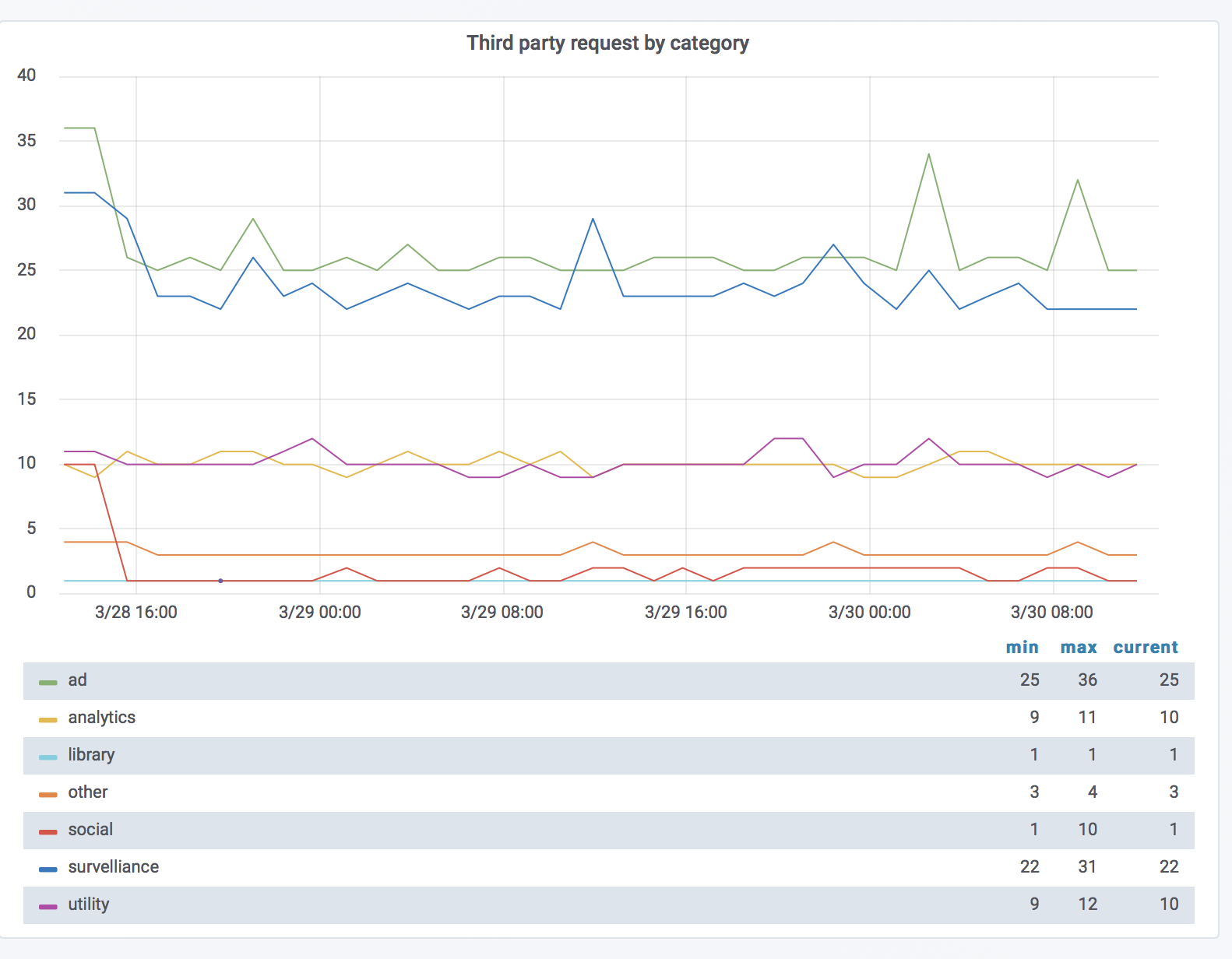
Task: Open color picker for social red swatch
Action: point(48,832)
